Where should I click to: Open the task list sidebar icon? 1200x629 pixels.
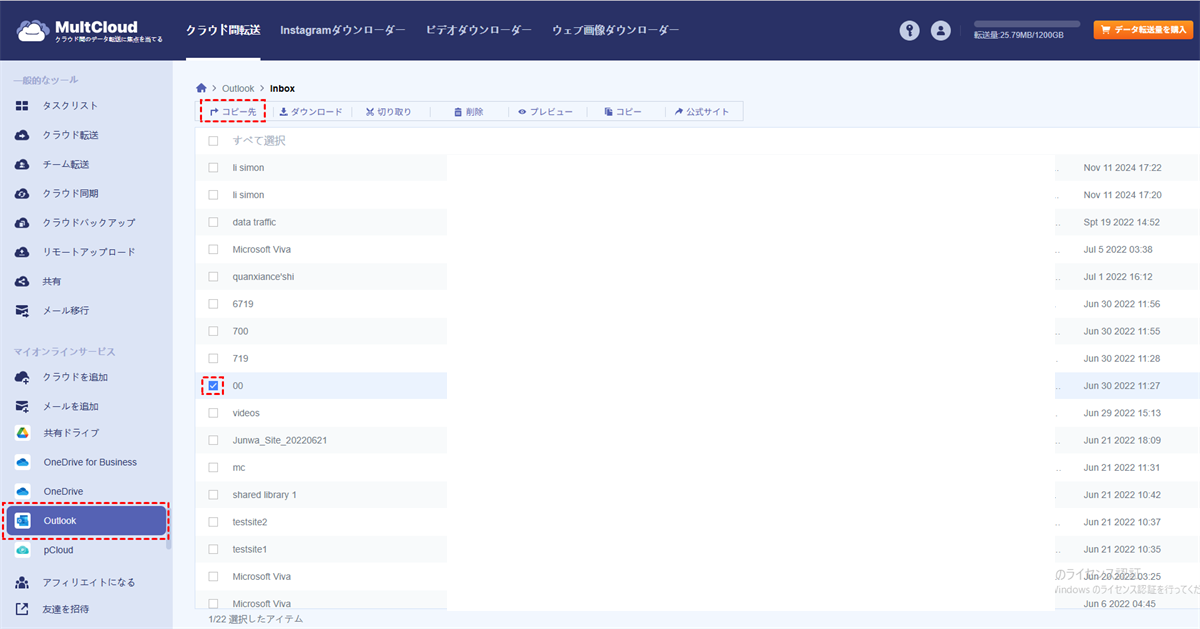[x=22, y=106]
